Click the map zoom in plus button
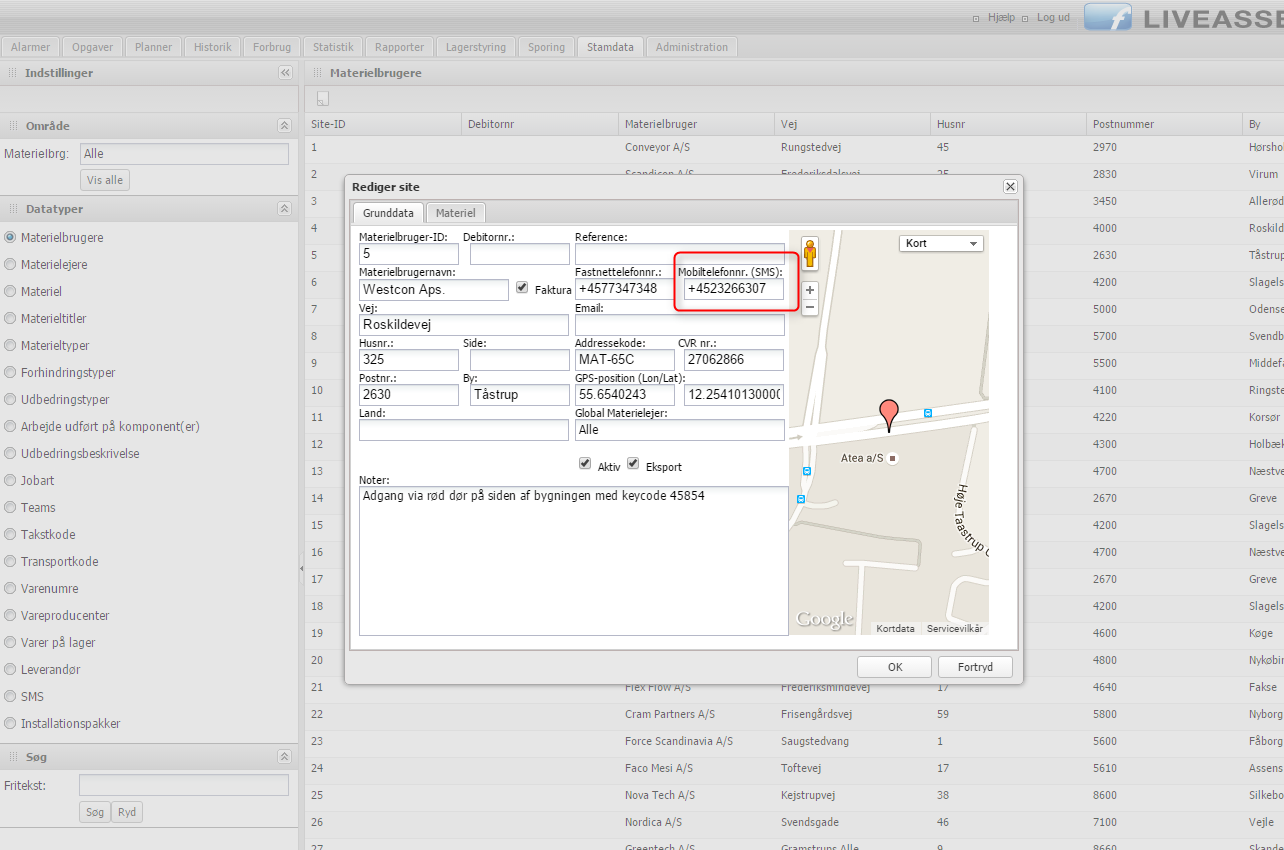 (x=810, y=290)
